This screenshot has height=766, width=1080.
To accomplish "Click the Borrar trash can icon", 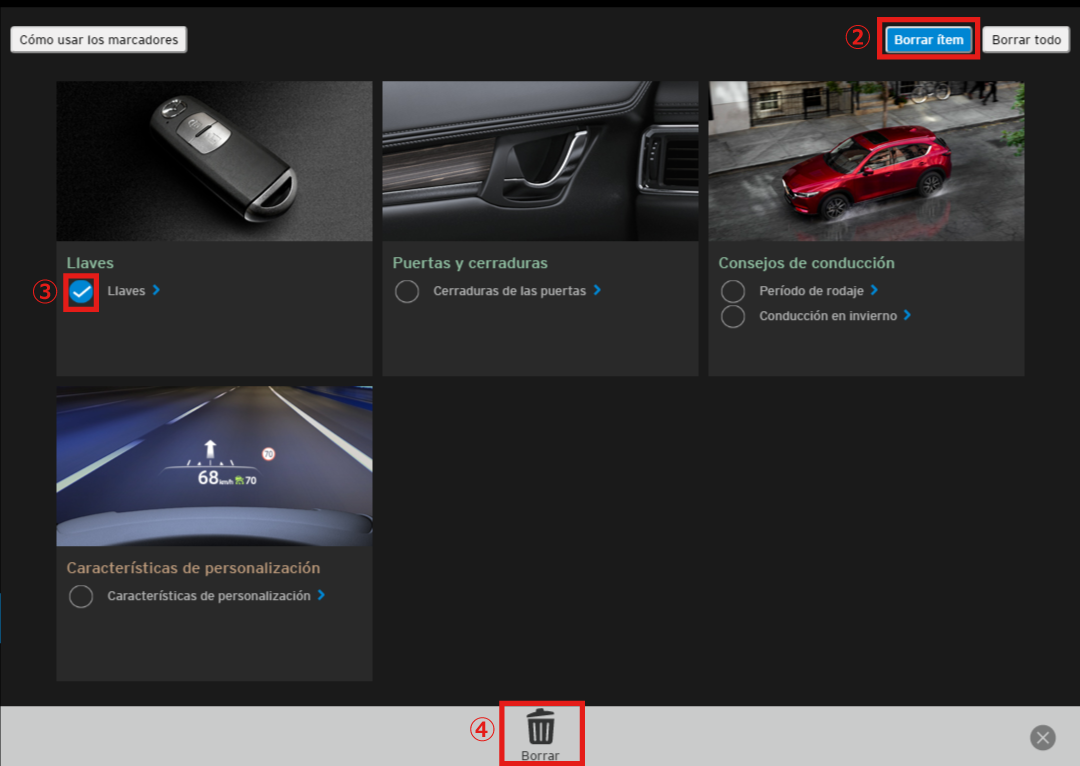I will (x=541, y=726).
